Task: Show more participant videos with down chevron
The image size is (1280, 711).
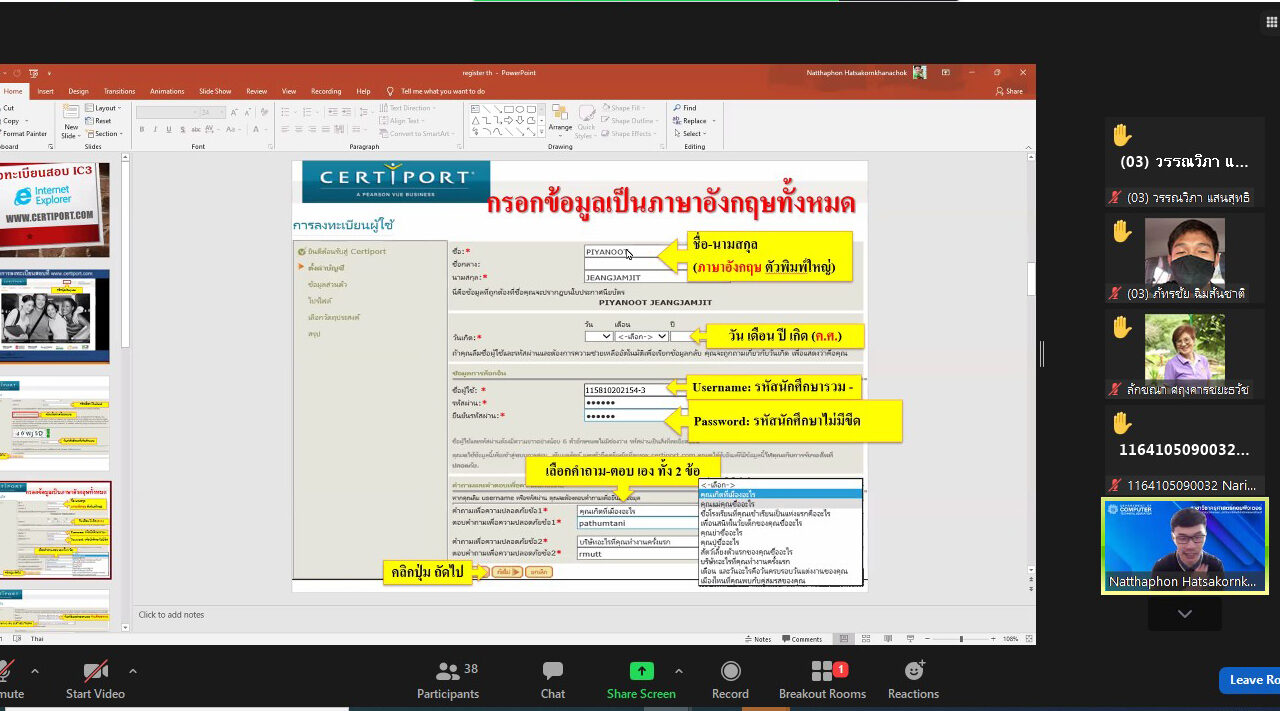Action: tap(1185, 614)
